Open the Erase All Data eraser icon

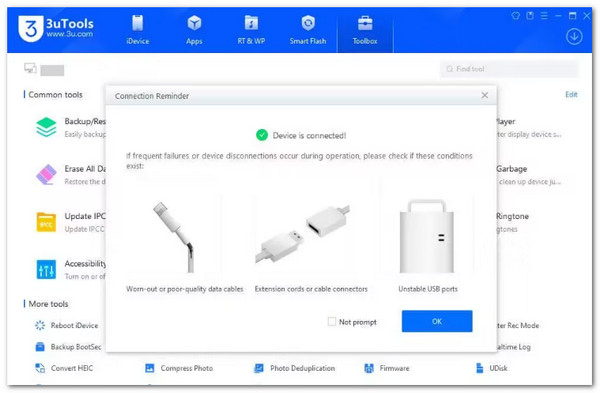pyautogui.click(x=46, y=174)
